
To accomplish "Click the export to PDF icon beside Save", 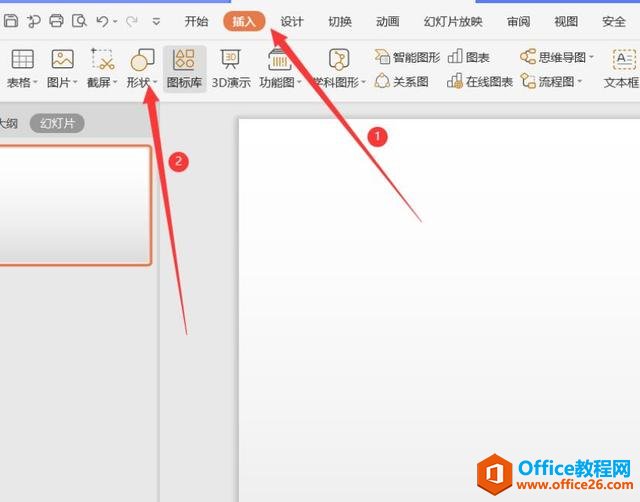I will pyautogui.click(x=33, y=20).
